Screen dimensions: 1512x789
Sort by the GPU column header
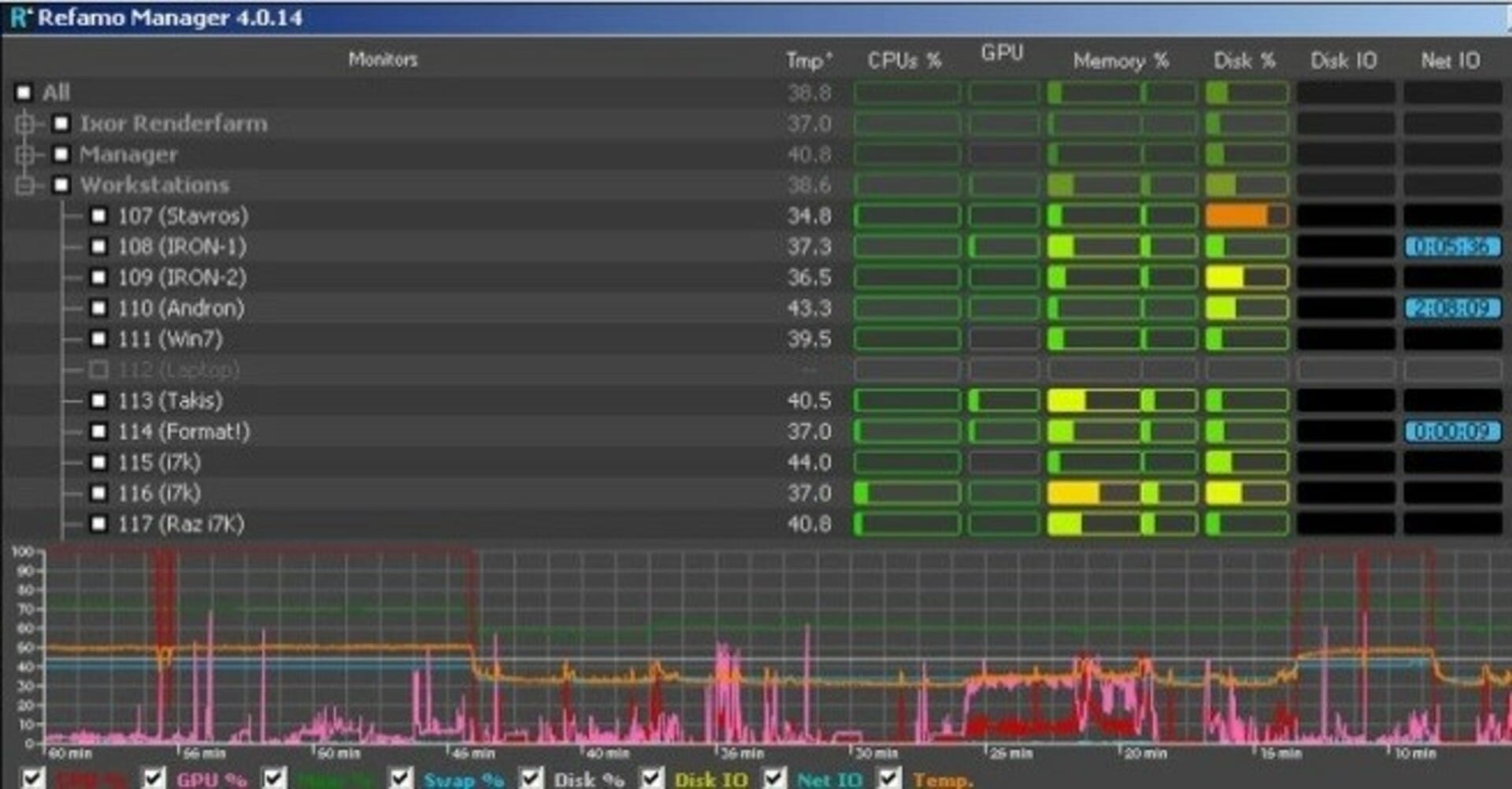tap(1002, 54)
